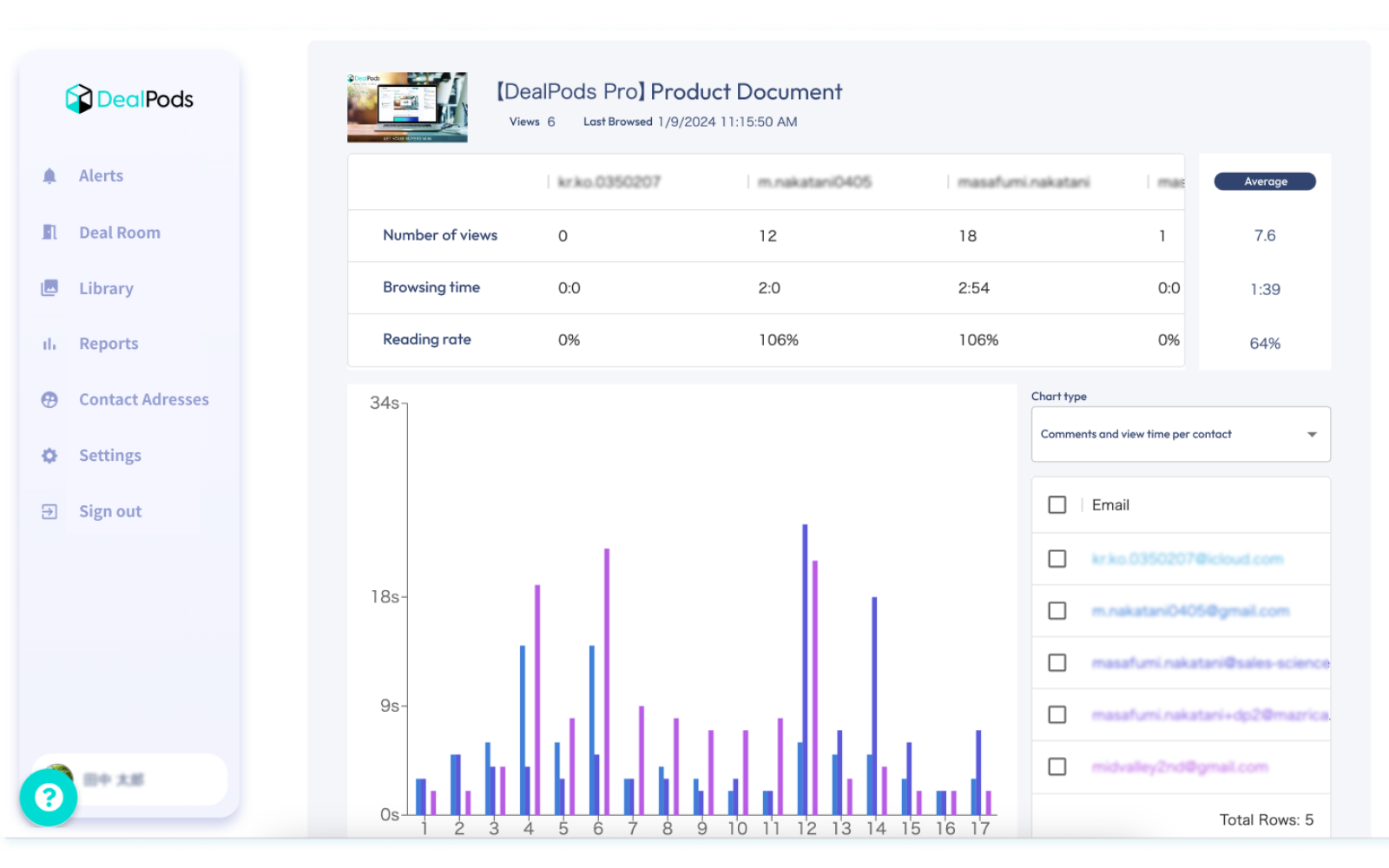Click the Product Document thumbnail image

(x=407, y=108)
